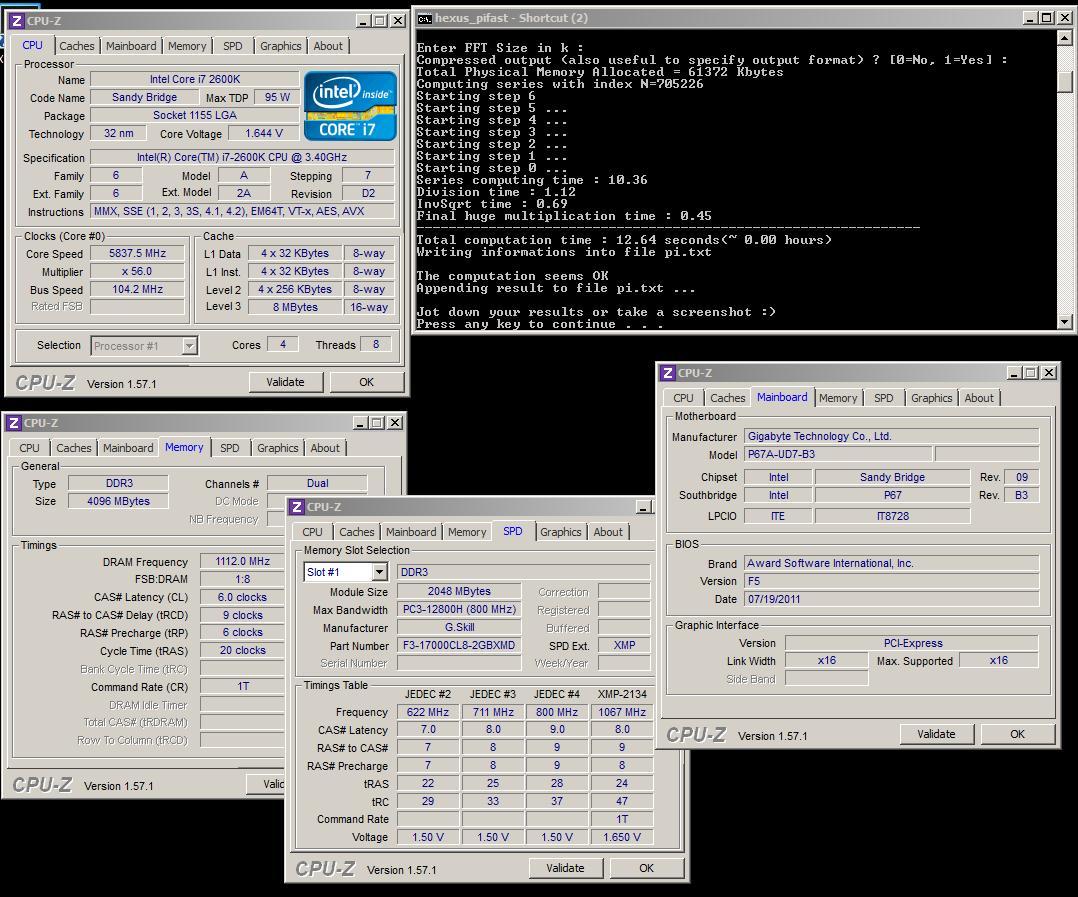Open the Mainboard tab in the CPU window
The image size is (1078, 897).
(131, 46)
